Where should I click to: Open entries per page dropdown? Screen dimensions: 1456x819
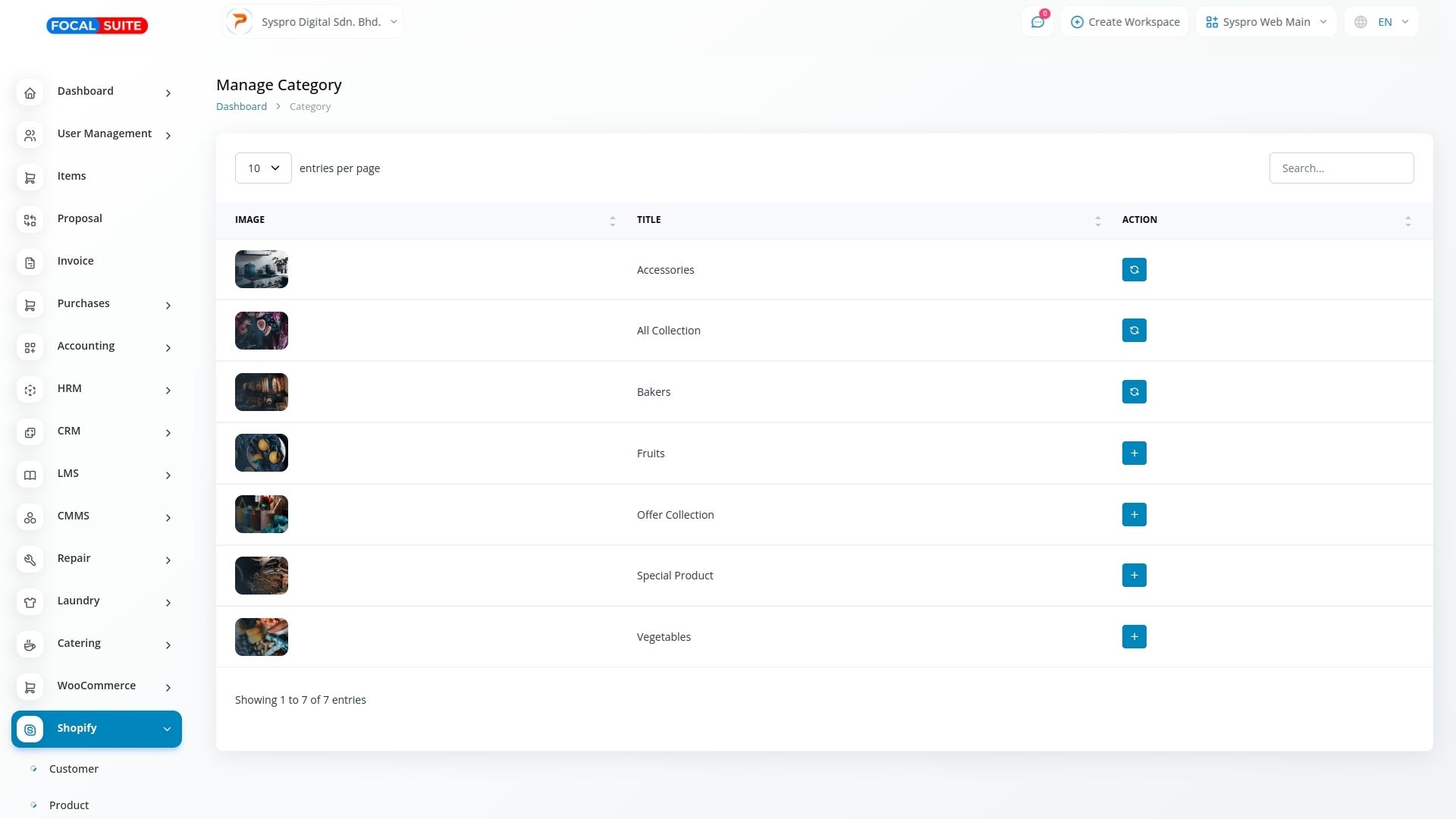(x=263, y=168)
